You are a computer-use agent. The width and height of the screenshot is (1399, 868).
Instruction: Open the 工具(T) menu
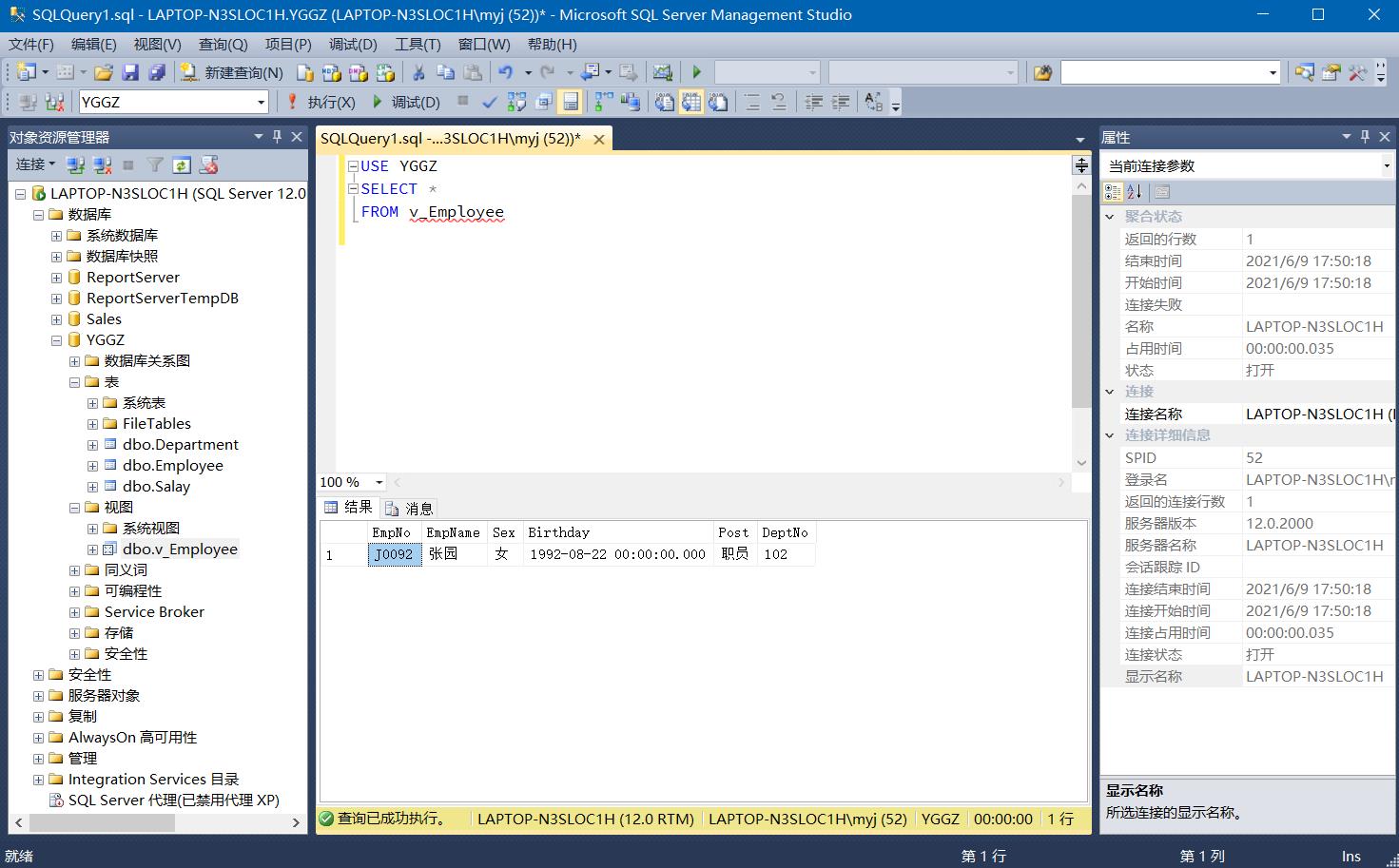point(418,44)
